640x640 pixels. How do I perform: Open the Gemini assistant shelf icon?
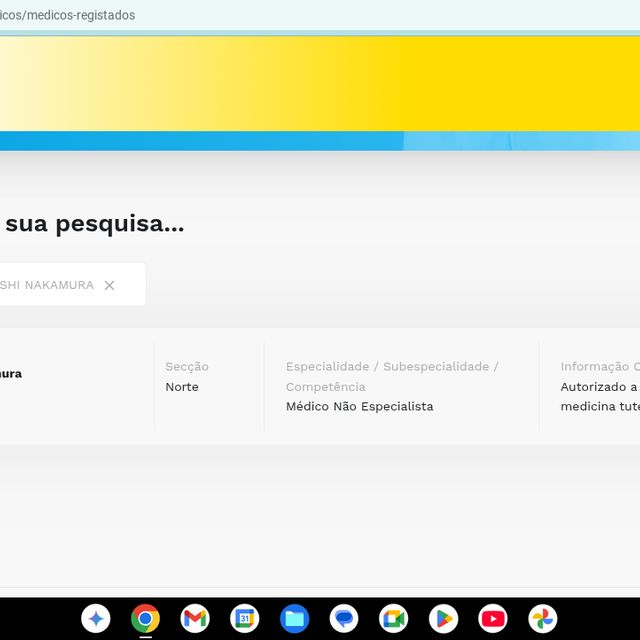pyautogui.click(x=96, y=618)
